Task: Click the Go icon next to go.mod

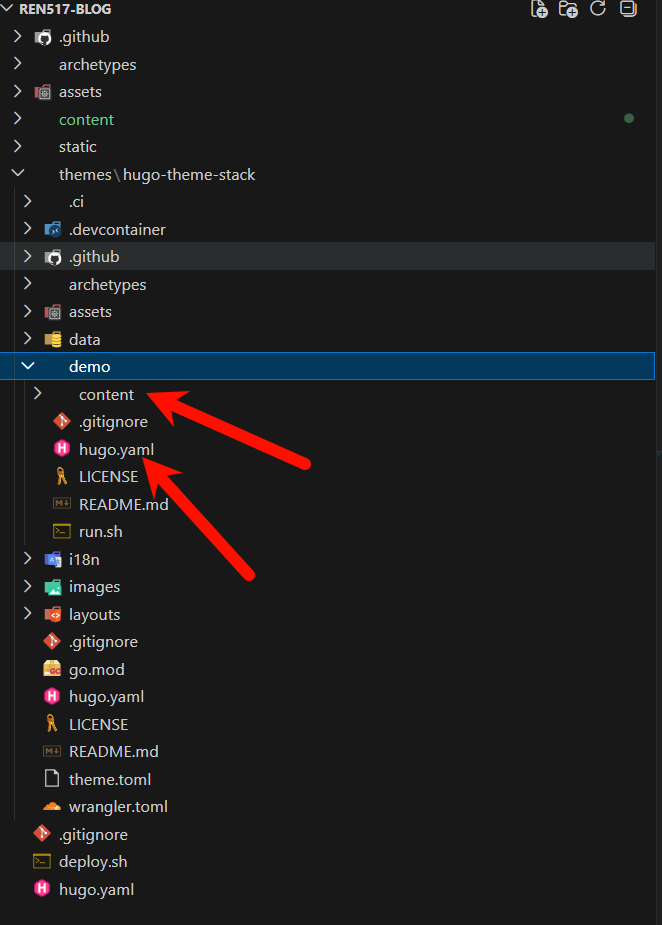Action: click(x=52, y=669)
